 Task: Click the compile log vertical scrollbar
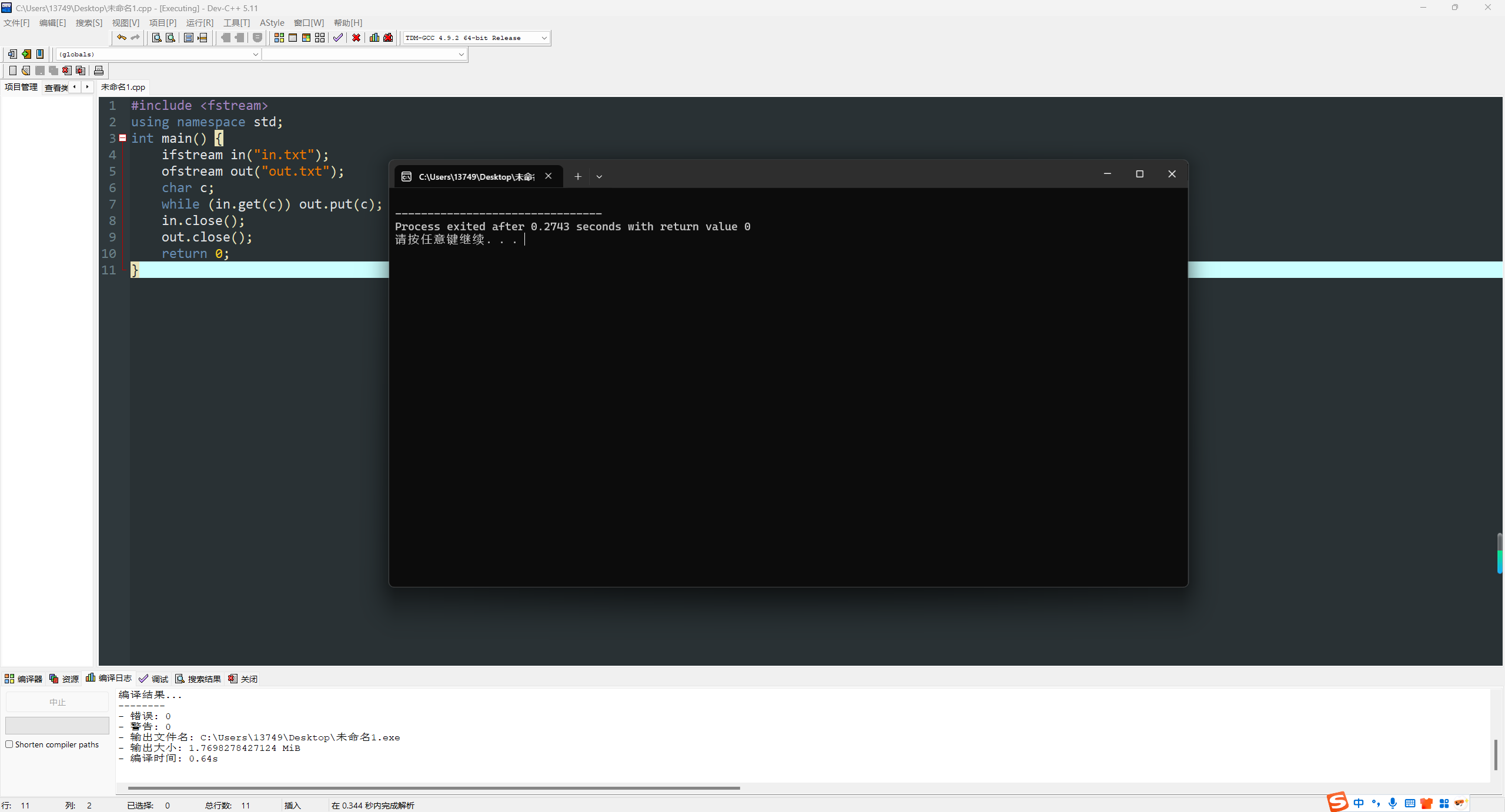pos(1496,754)
